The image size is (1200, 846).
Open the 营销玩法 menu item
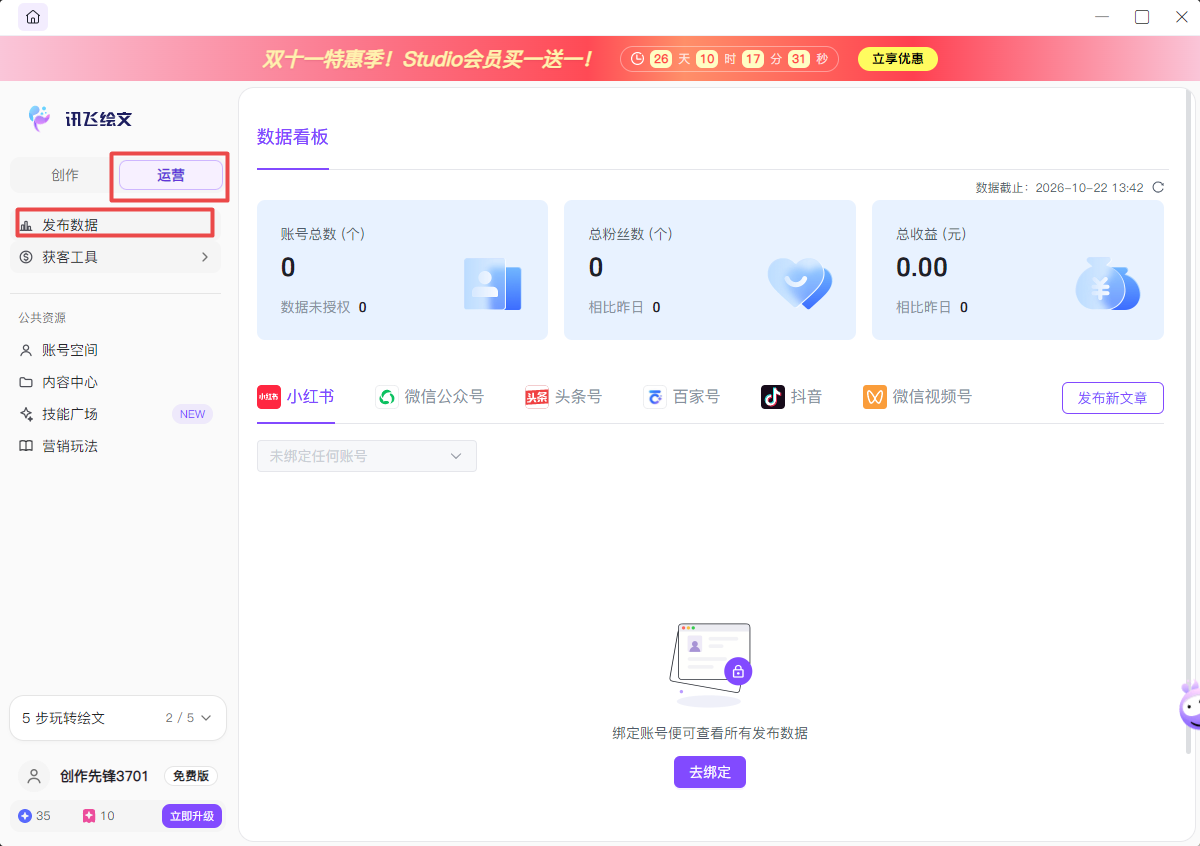tap(115, 446)
